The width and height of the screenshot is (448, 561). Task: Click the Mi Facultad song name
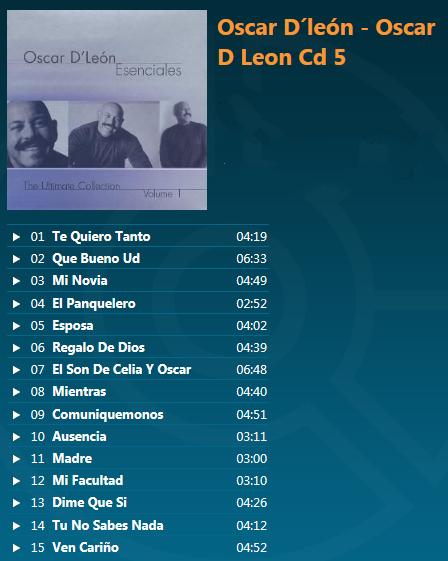tap(88, 480)
